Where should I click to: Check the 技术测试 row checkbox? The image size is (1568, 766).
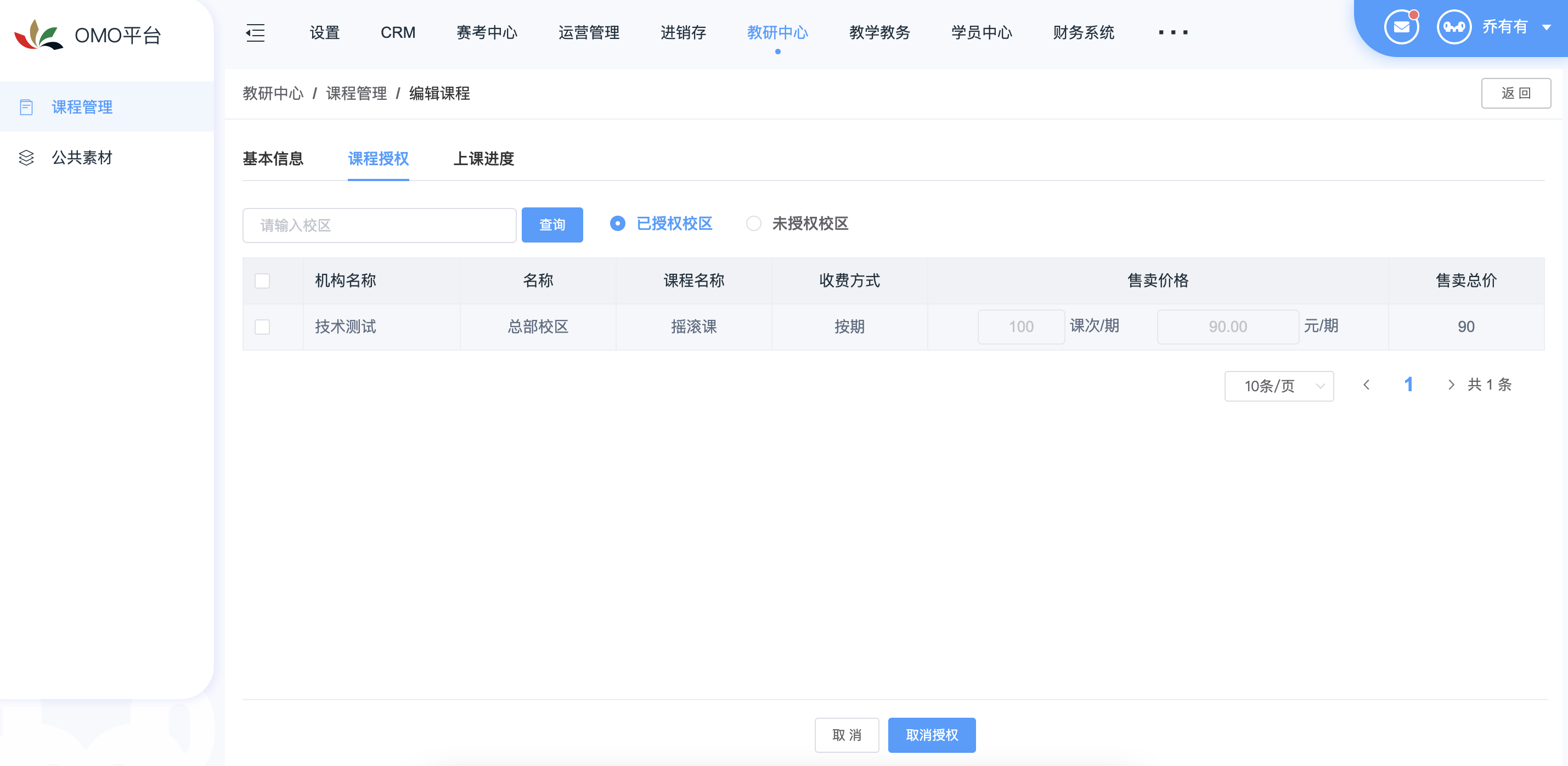click(x=262, y=327)
